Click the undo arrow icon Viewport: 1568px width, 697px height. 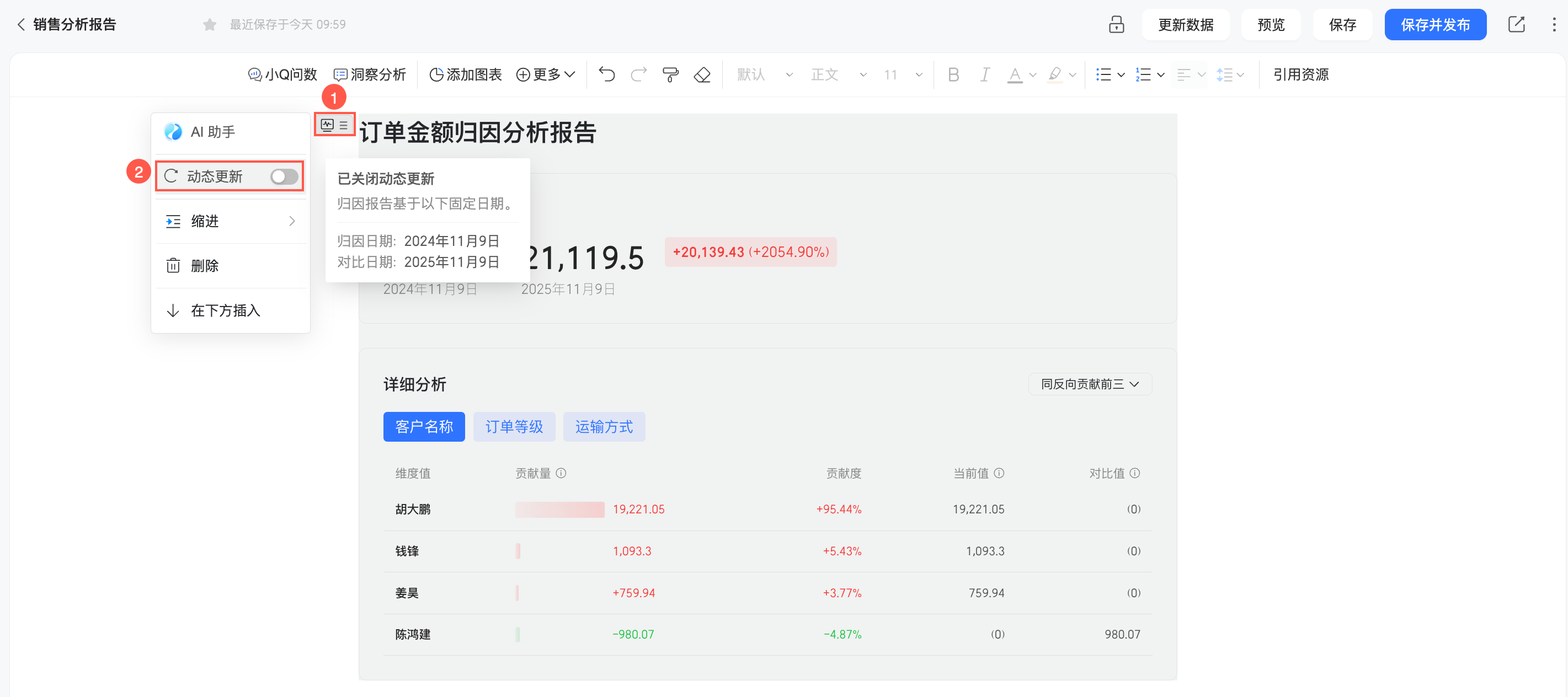click(606, 74)
